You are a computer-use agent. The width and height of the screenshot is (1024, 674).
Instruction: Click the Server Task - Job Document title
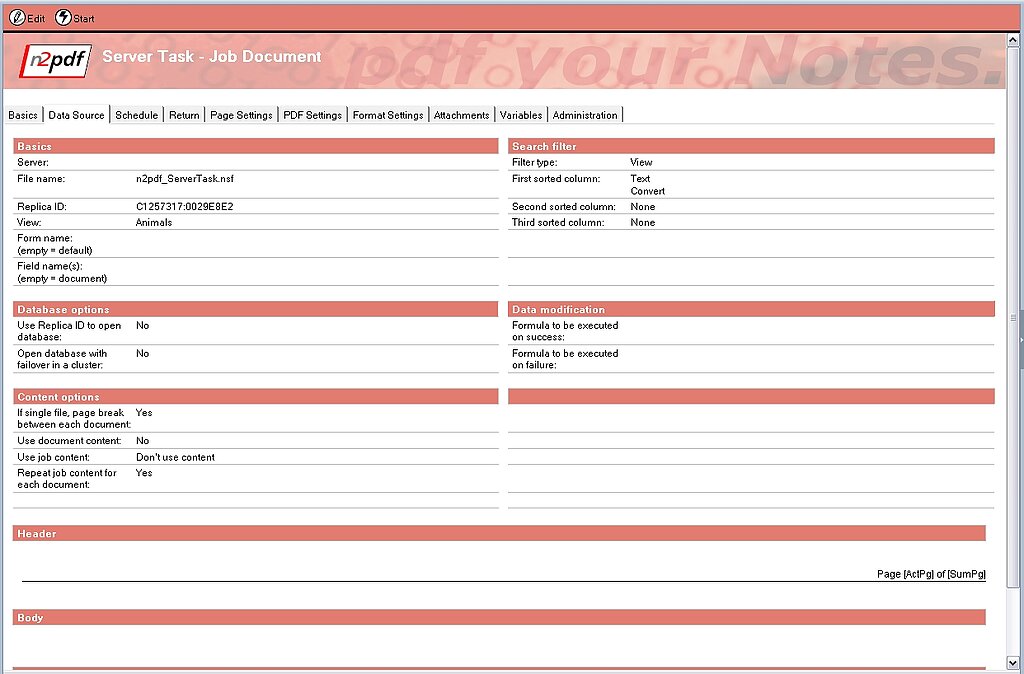pyautogui.click(x=212, y=56)
